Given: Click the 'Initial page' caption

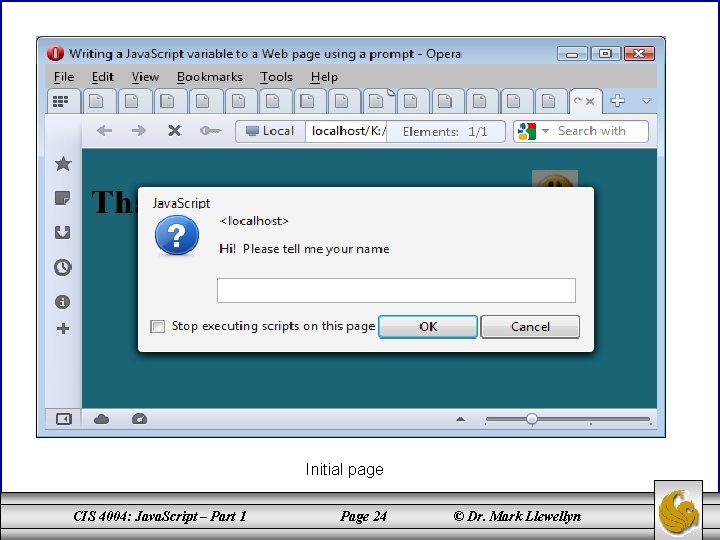Looking at the screenshot, I should (344, 470).
